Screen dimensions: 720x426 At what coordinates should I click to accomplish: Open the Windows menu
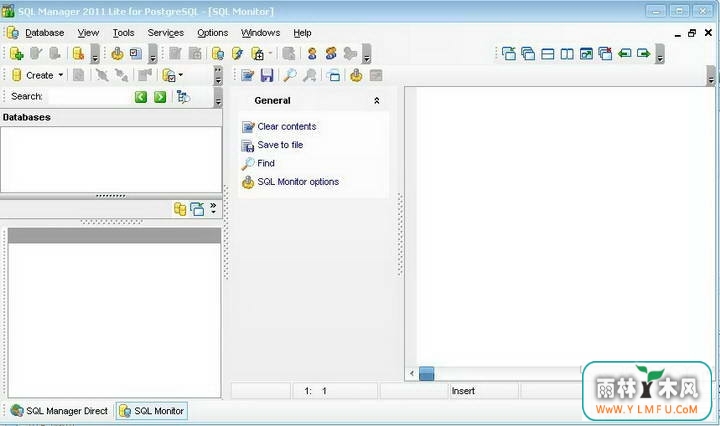[x=260, y=33]
